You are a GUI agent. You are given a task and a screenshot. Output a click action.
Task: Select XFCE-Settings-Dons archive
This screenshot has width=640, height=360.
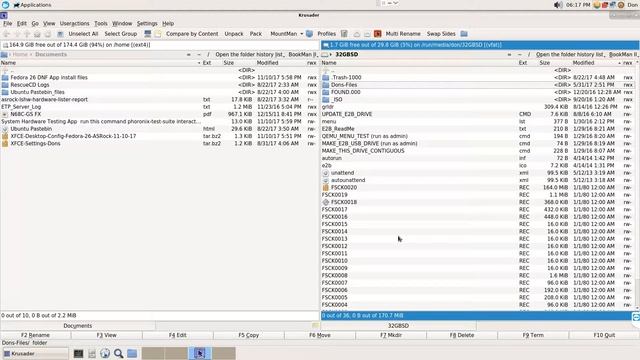[x=159, y=144]
